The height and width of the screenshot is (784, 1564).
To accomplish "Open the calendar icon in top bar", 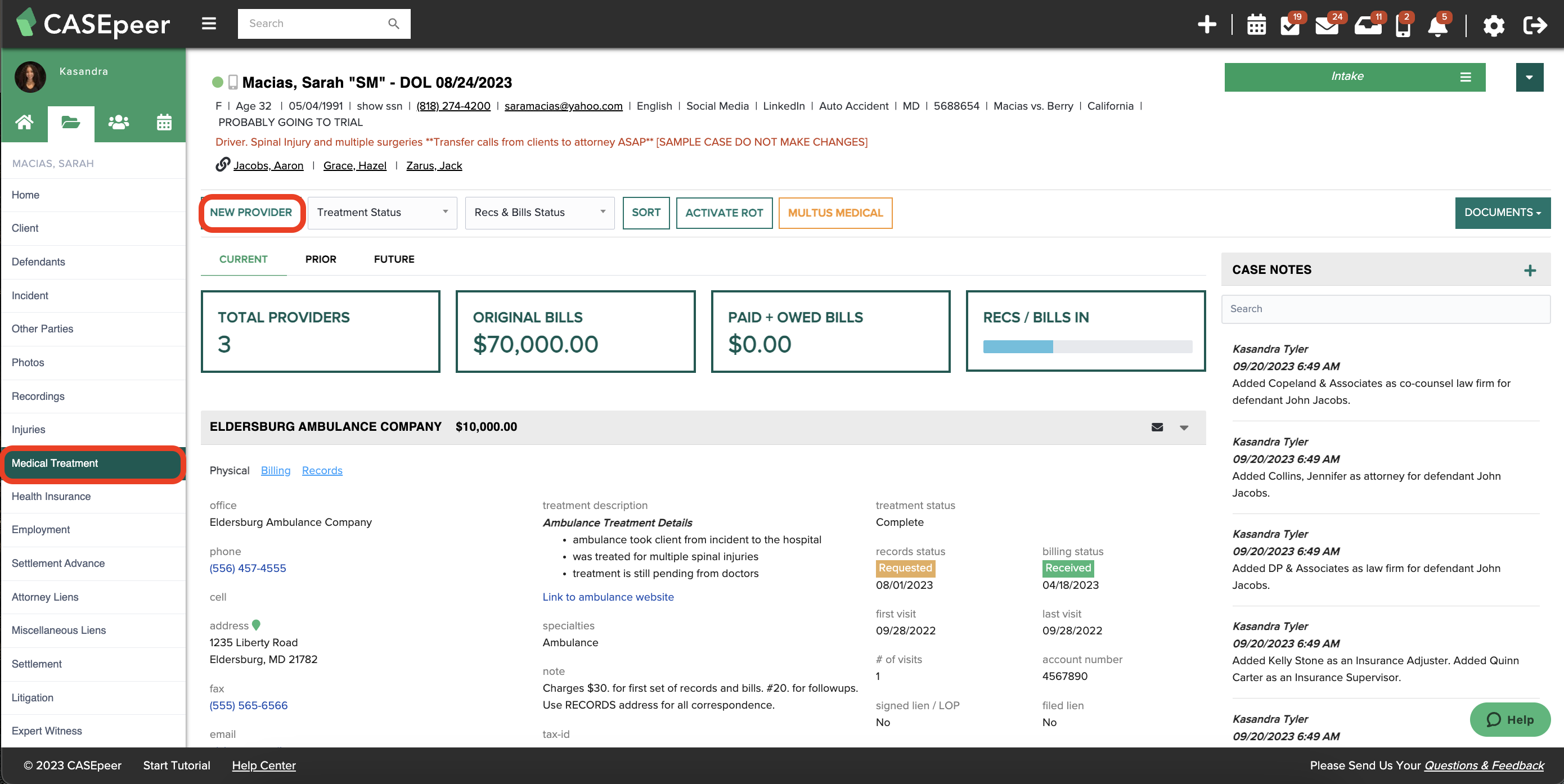I will (1256, 25).
